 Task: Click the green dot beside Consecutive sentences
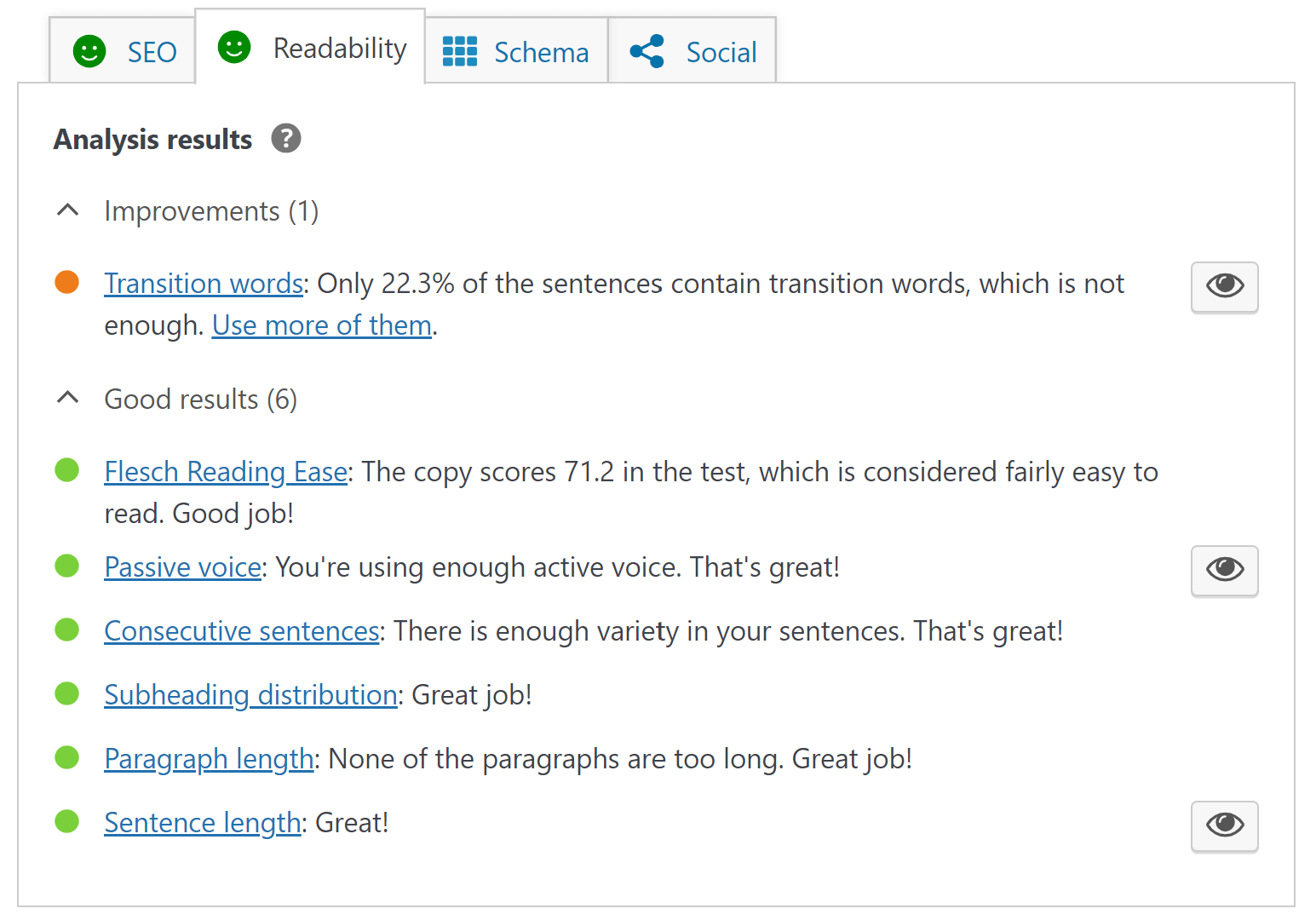(x=66, y=630)
